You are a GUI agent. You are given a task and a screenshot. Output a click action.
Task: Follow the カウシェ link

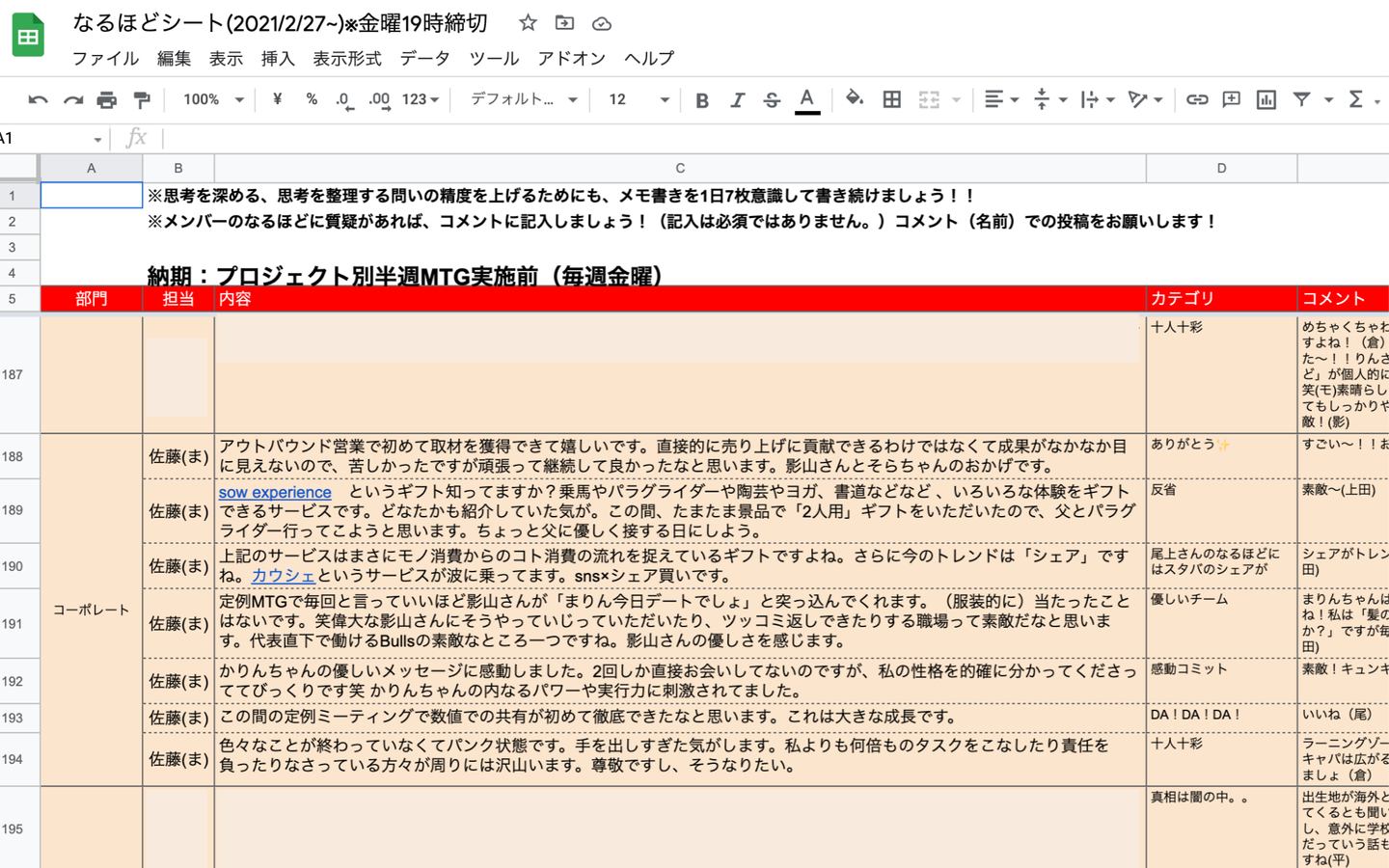(x=284, y=576)
